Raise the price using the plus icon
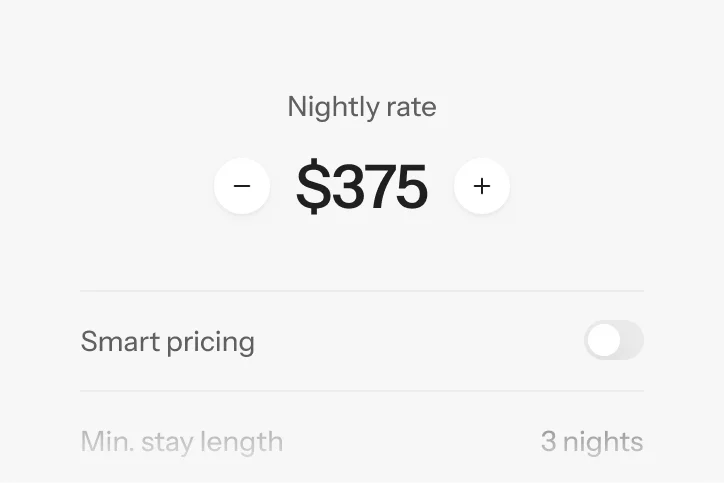Screen dimensions: 724x483 [x=482, y=186]
